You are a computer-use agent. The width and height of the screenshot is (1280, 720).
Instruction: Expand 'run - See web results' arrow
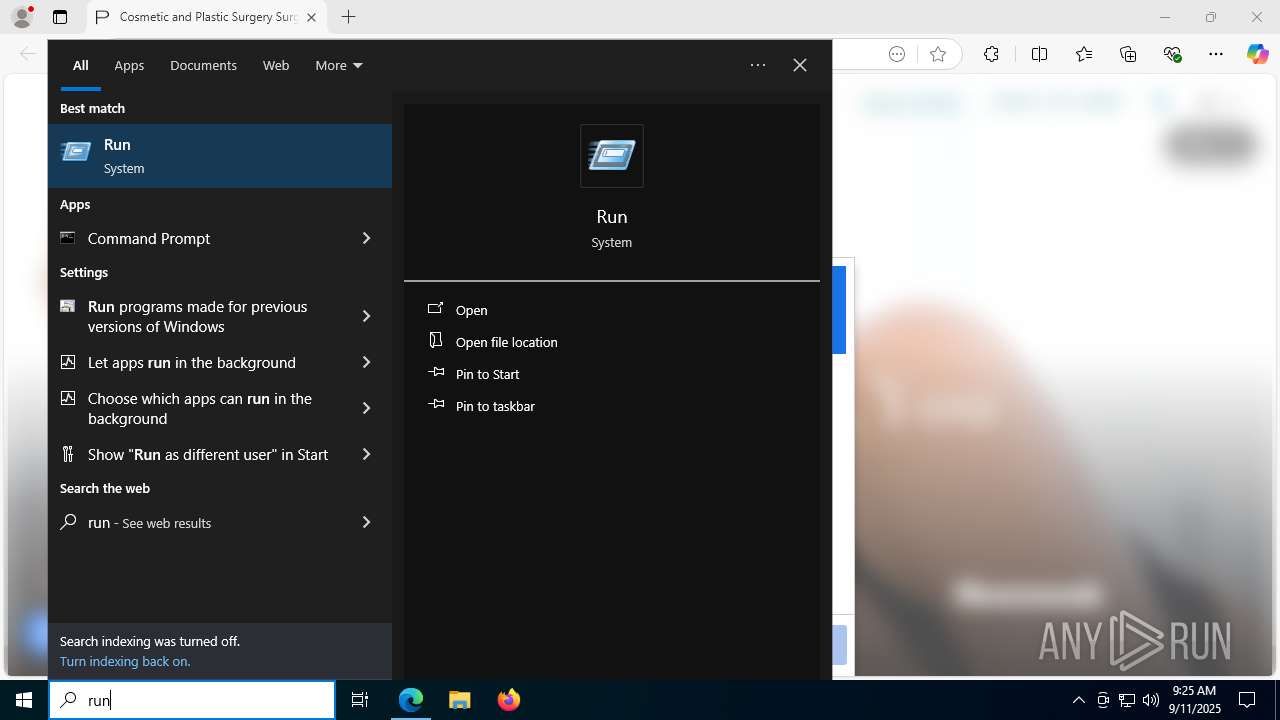coord(366,522)
